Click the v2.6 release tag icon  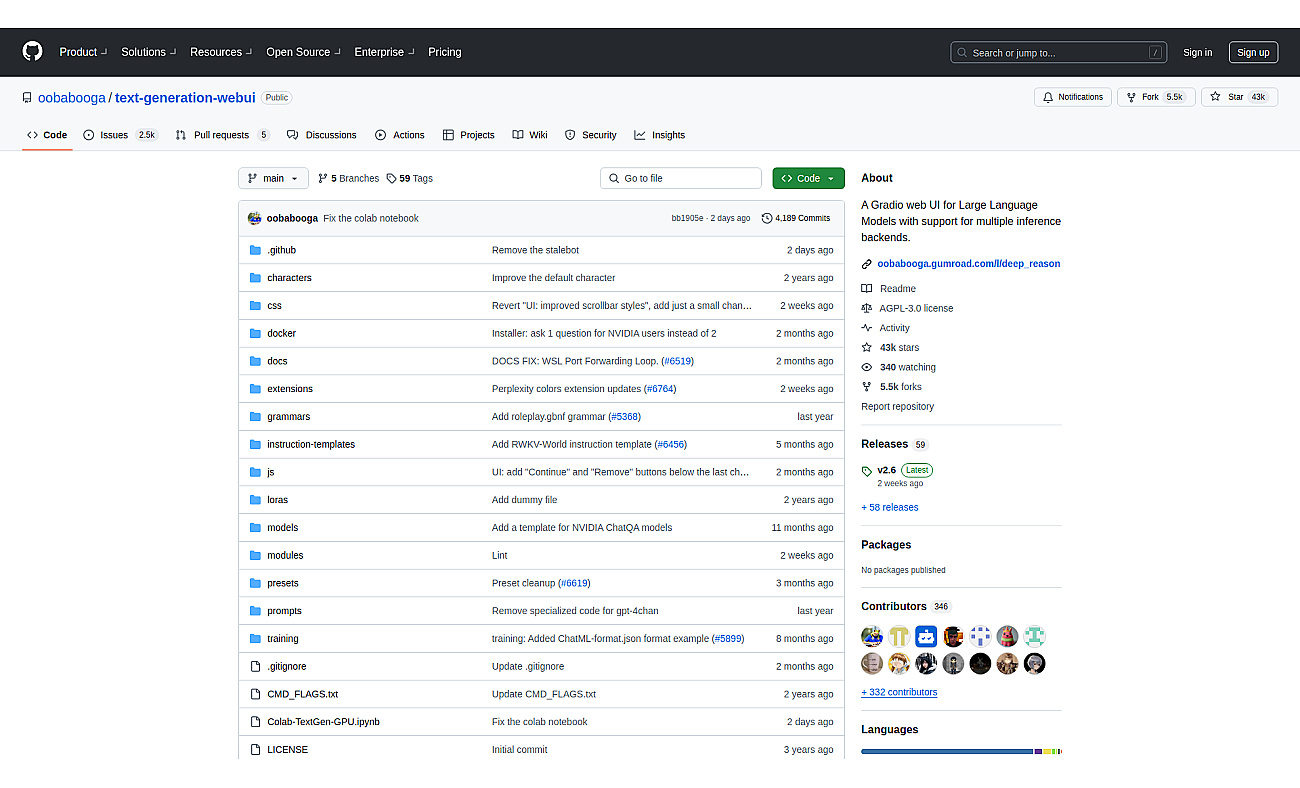click(x=867, y=471)
